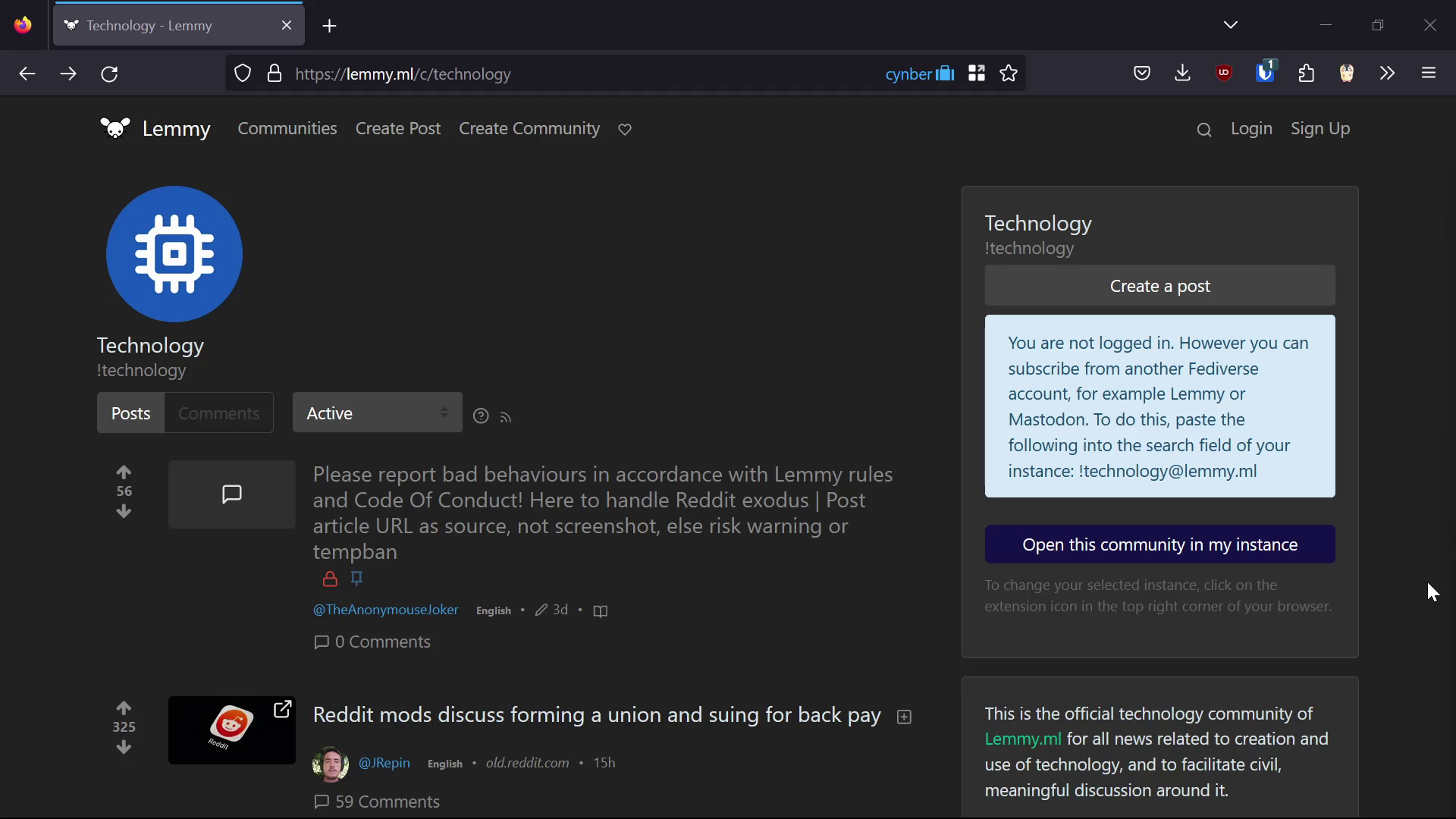Click Sign Up in the navbar
The height and width of the screenshot is (819, 1456).
[1320, 129]
